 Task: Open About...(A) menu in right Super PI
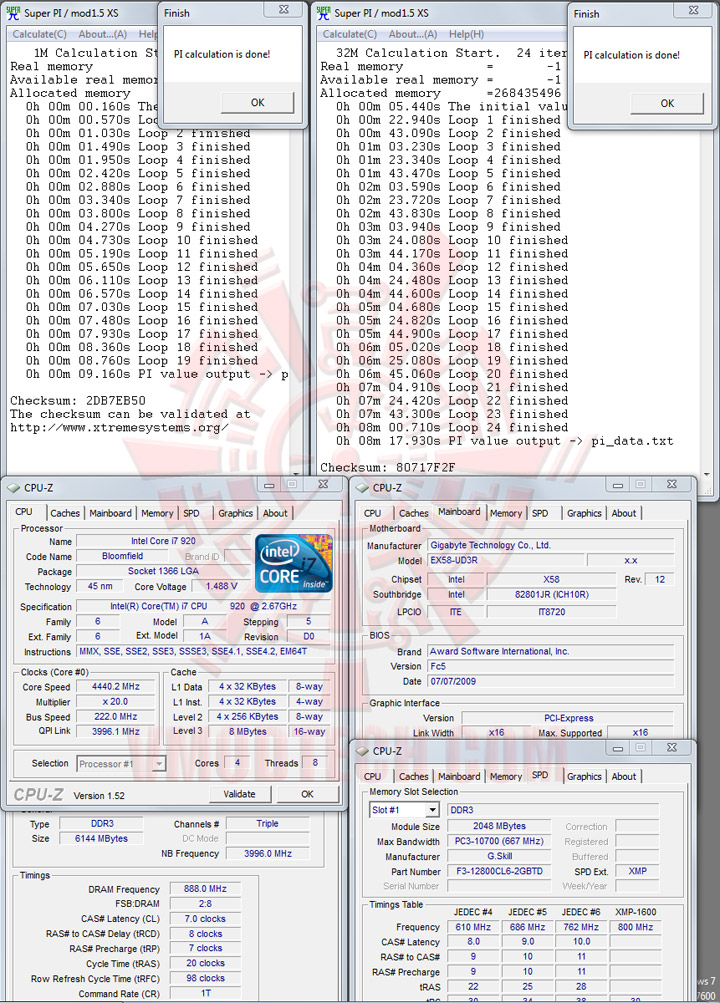click(413, 34)
